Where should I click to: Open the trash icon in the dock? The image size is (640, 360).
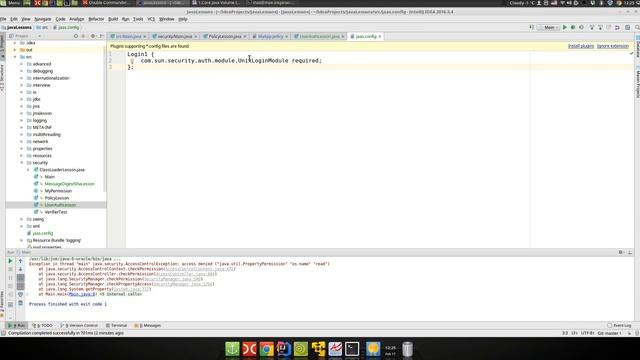click(407, 349)
